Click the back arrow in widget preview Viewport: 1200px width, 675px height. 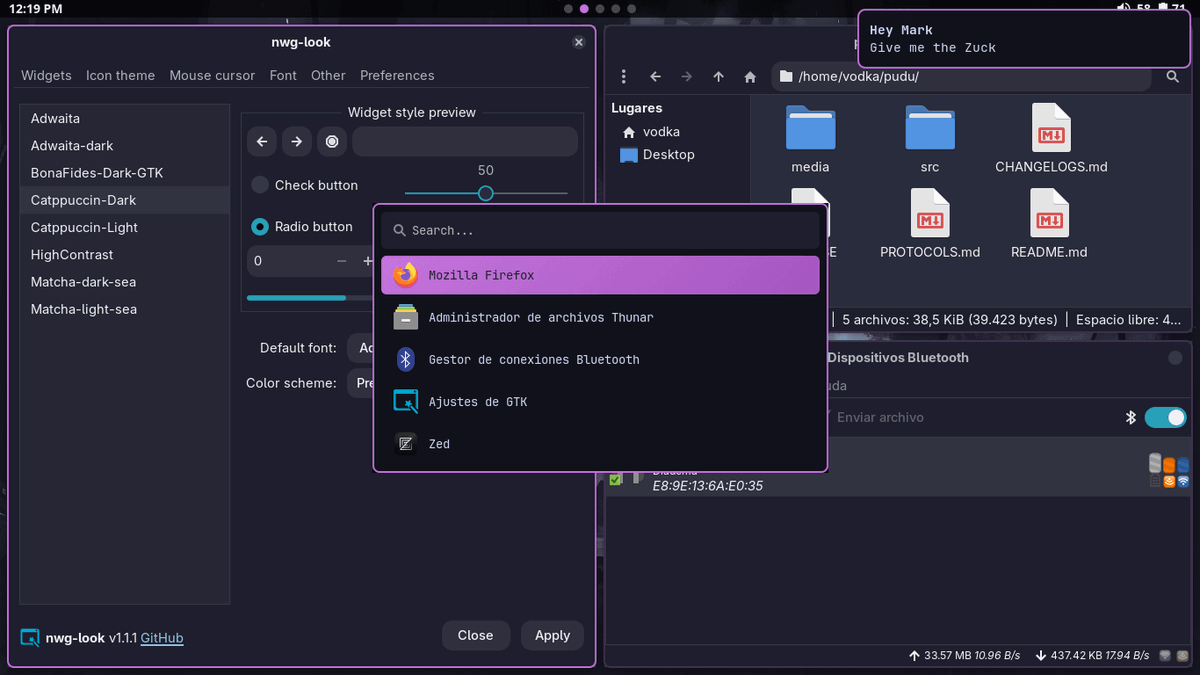point(262,142)
